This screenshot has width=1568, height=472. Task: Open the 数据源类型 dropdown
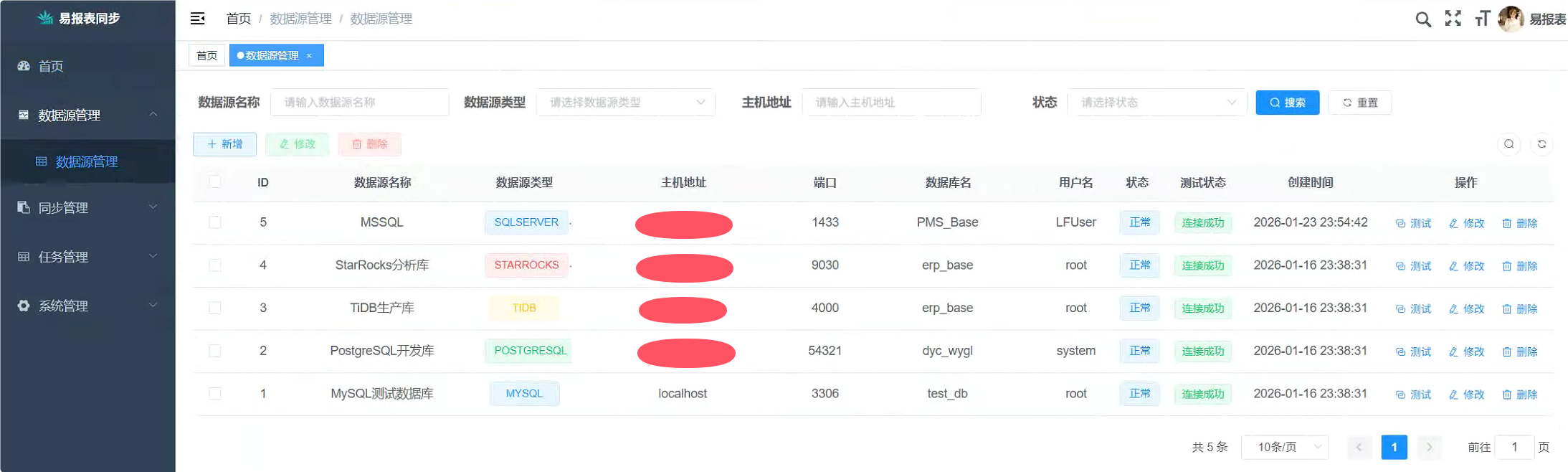click(626, 103)
